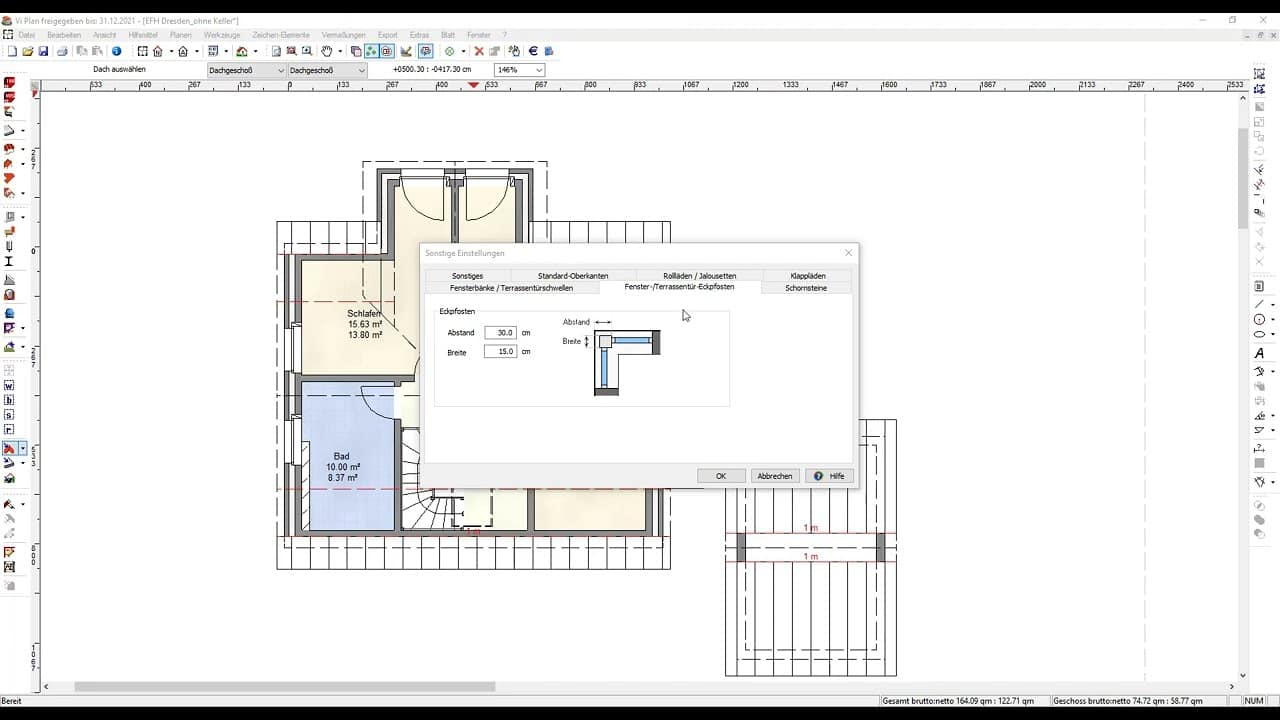Switch to the Schornsteine tab
Viewport: 1280px width, 720px height.
(x=806, y=288)
